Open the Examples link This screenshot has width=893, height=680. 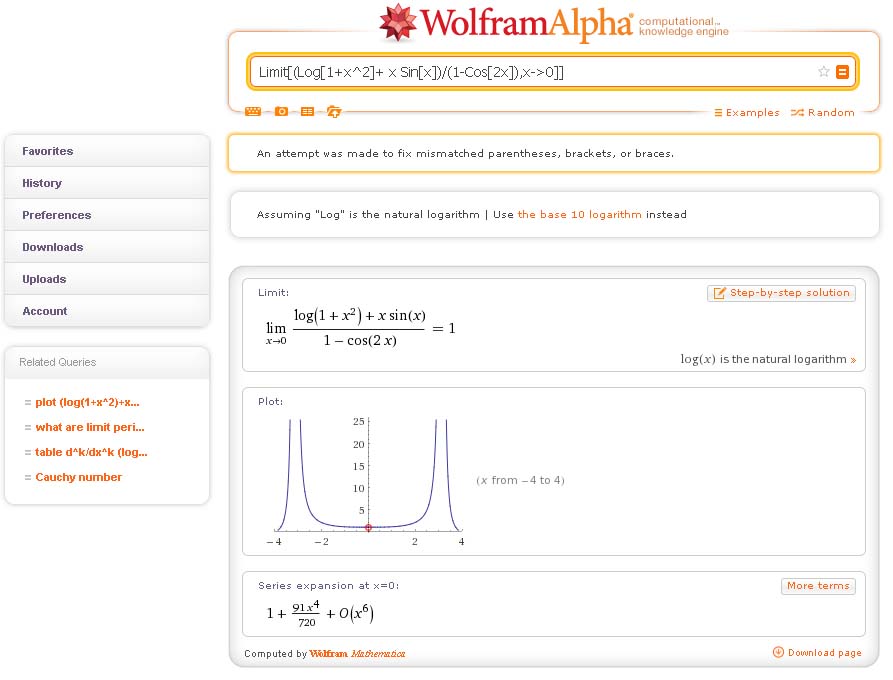[746, 113]
